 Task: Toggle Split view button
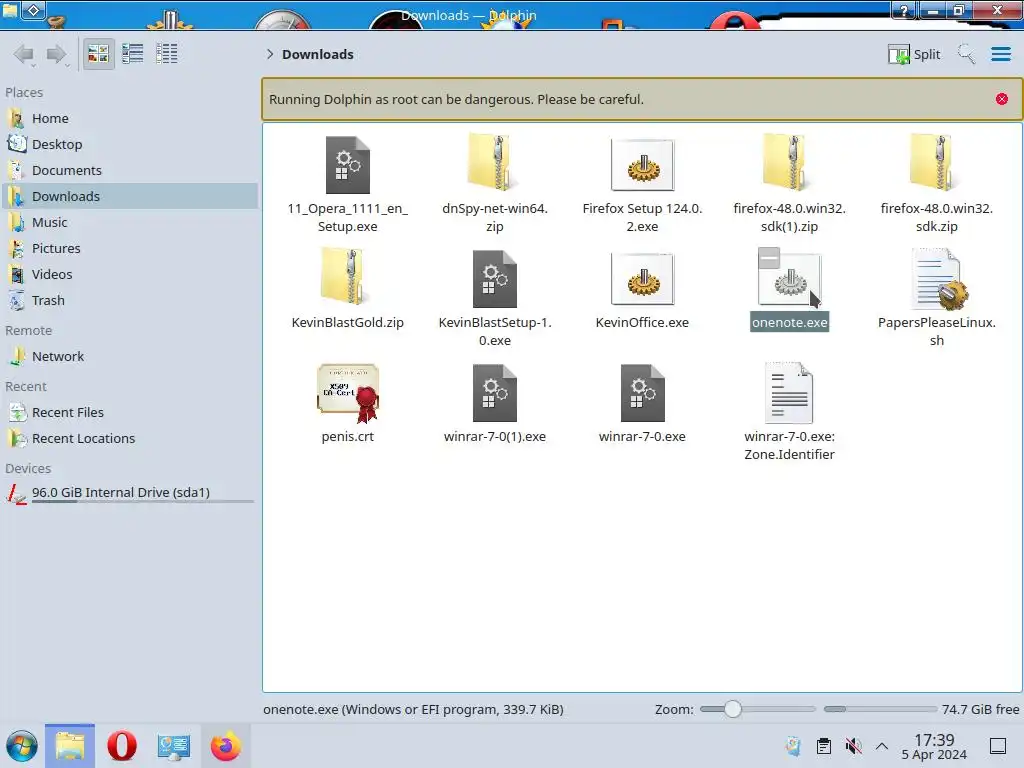pyautogui.click(x=914, y=54)
